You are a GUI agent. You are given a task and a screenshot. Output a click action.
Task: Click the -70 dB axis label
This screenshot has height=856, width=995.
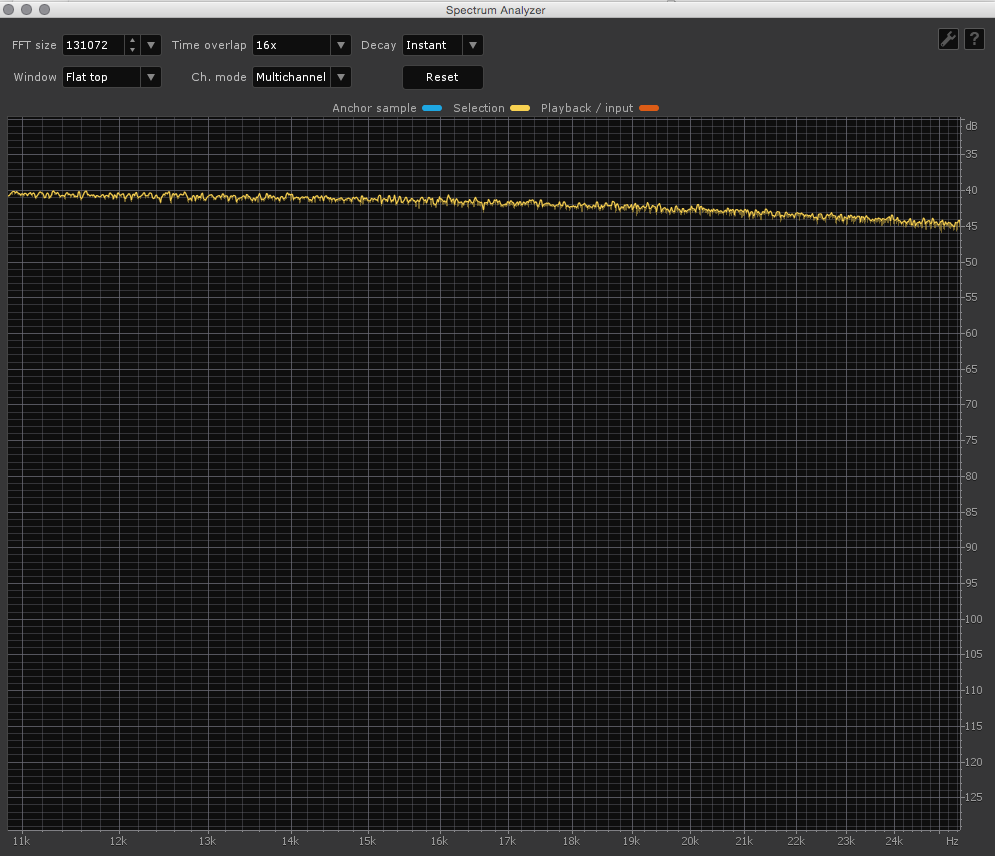(x=970, y=404)
